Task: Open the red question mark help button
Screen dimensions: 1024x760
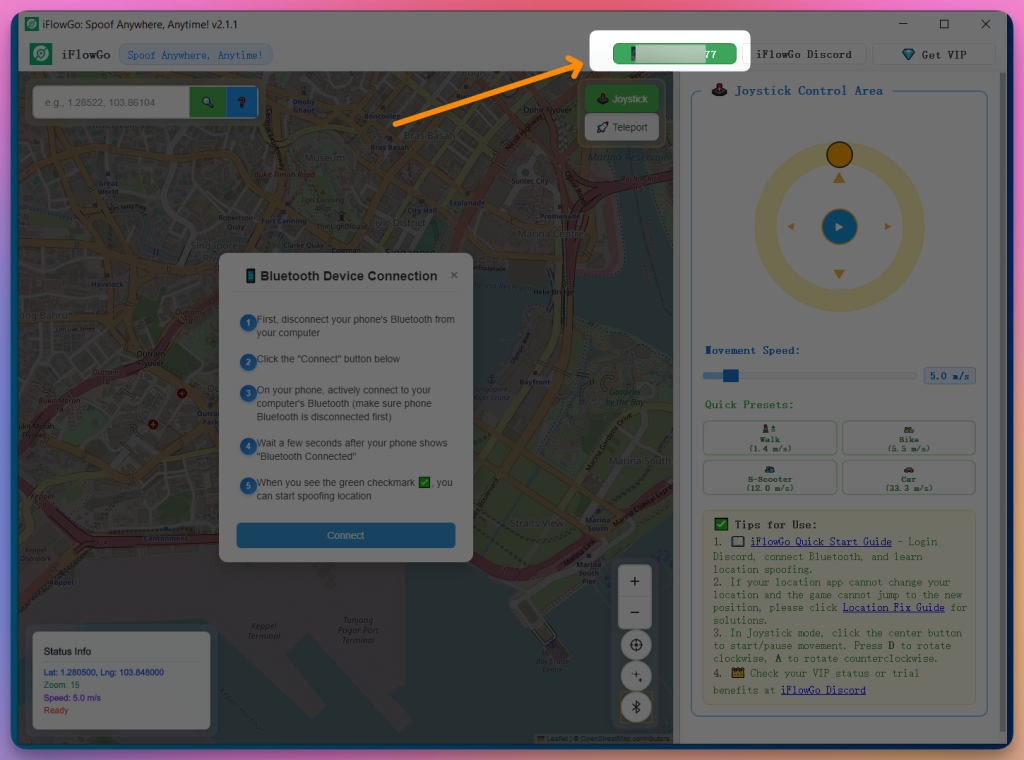Action: [x=242, y=103]
